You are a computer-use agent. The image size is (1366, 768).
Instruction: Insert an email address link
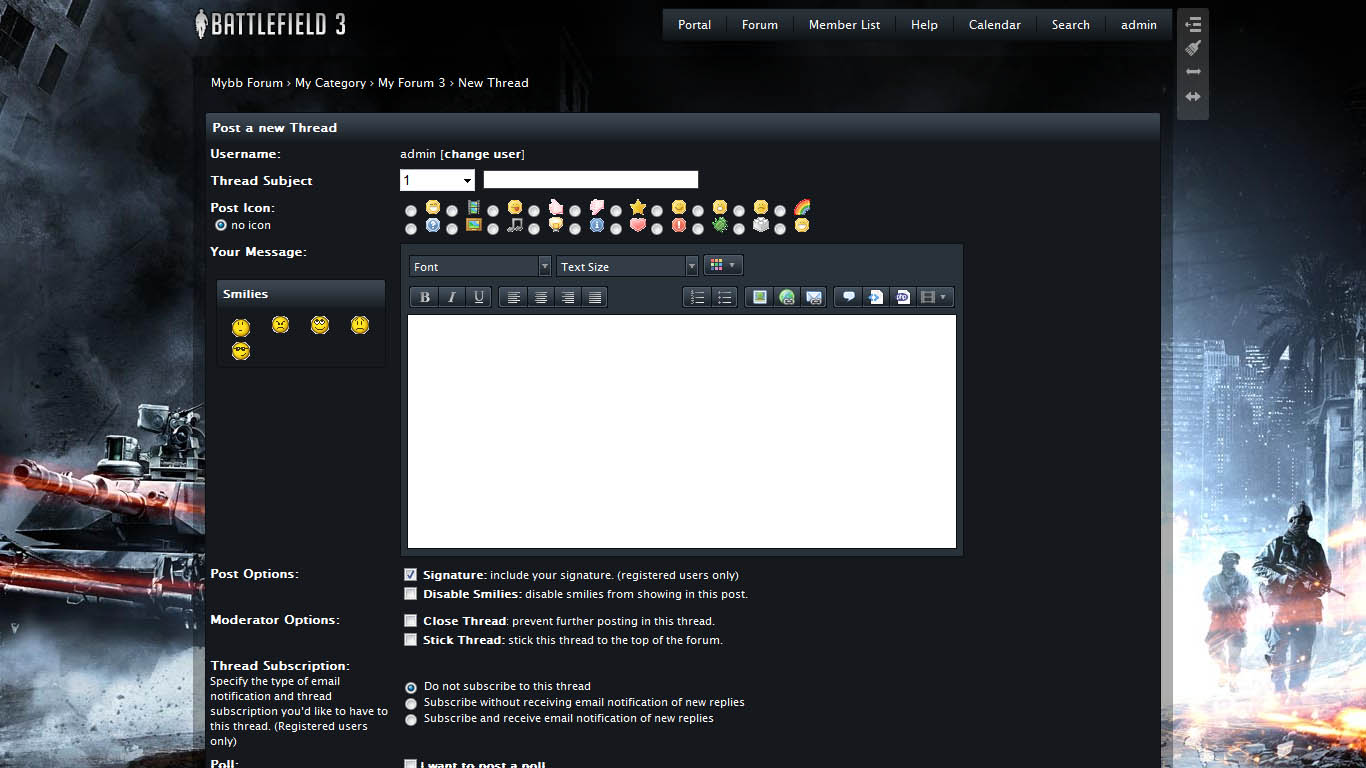coord(814,297)
